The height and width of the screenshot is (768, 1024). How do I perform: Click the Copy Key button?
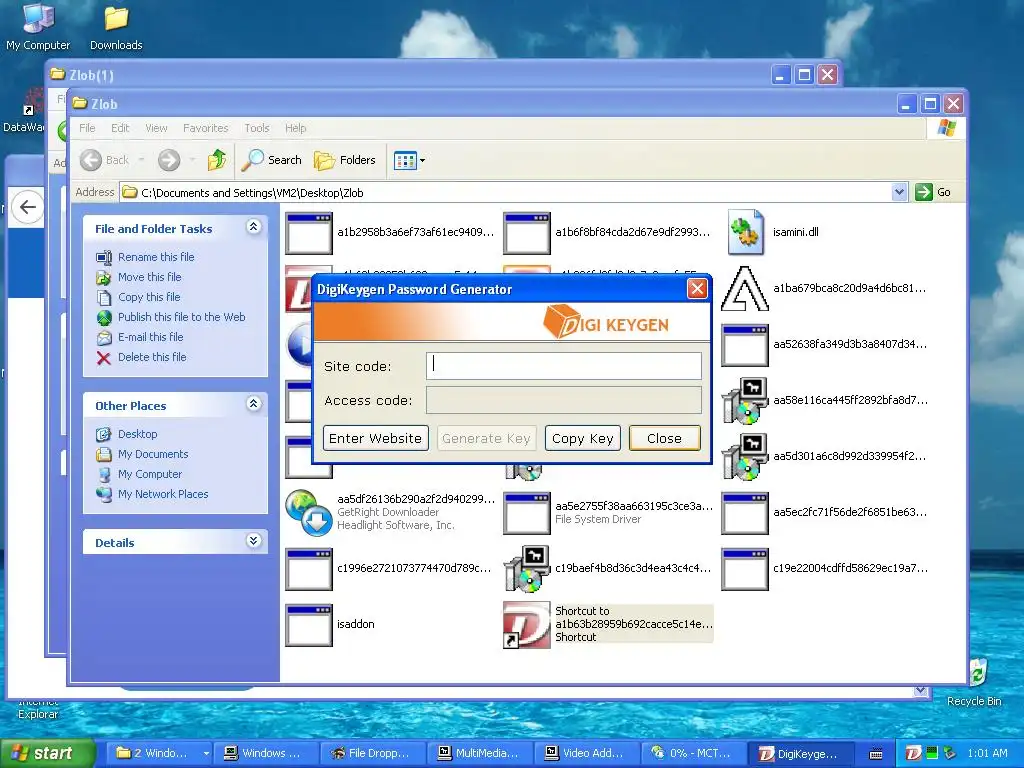tap(583, 438)
